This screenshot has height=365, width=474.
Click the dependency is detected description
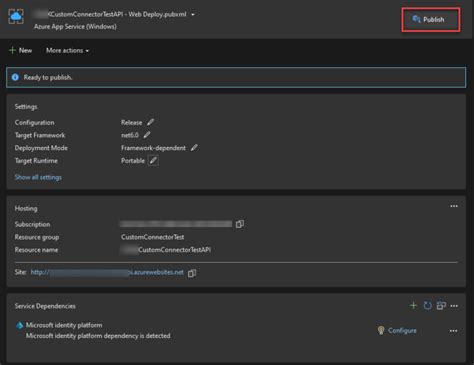coord(98,336)
